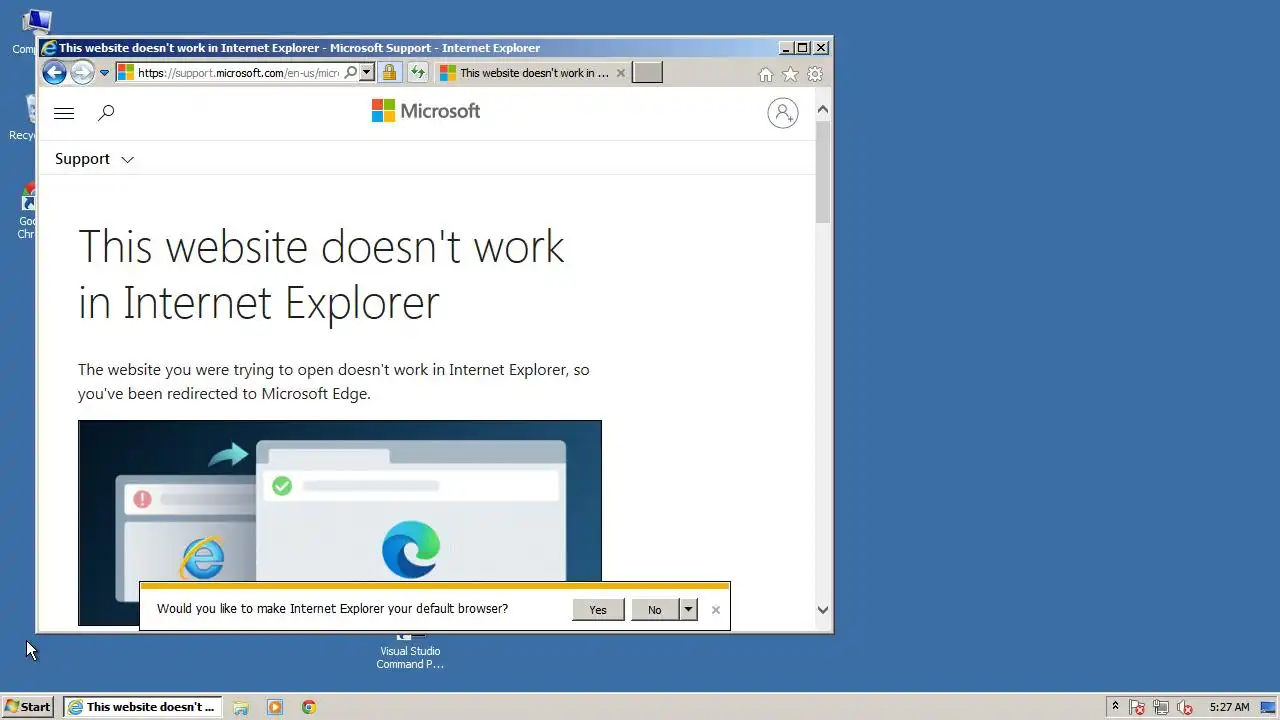Image resolution: width=1280 pixels, height=720 pixels.
Task: Launch Windows Media Player from taskbar
Action: (x=275, y=707)
